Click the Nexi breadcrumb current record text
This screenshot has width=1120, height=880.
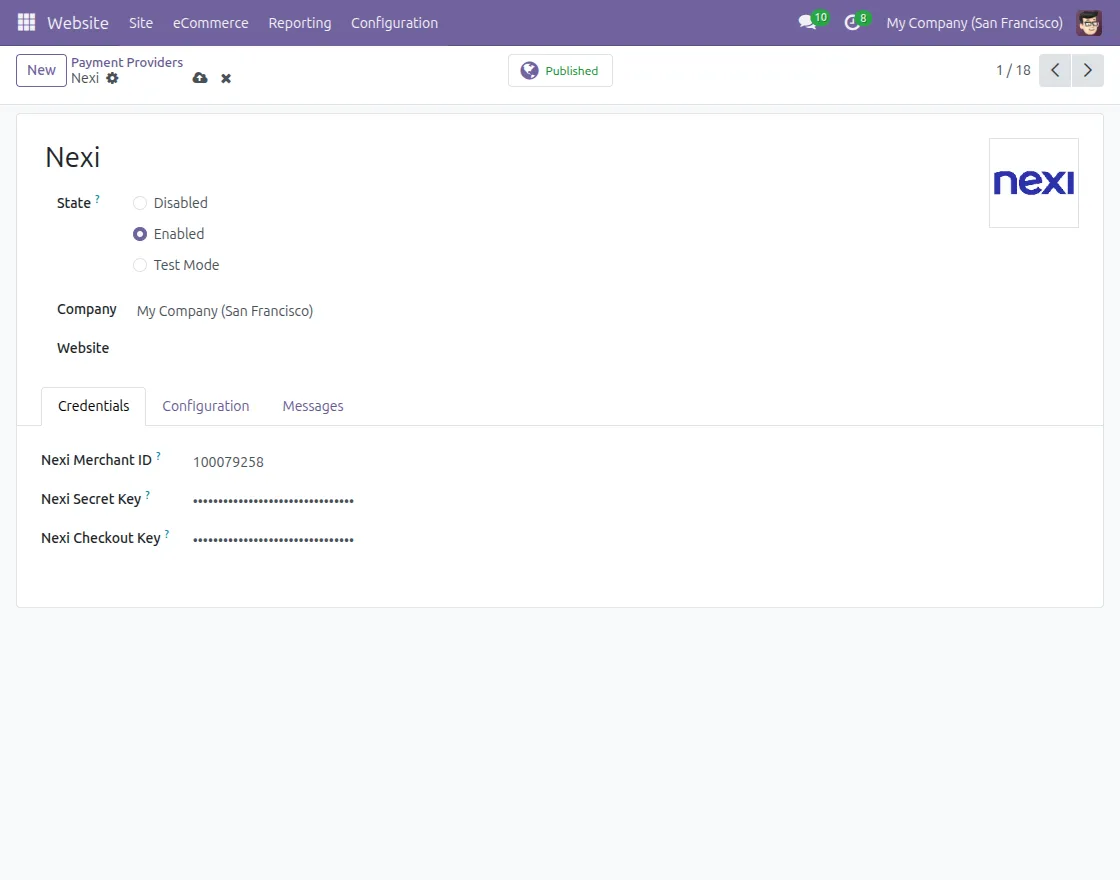point(85,79)
